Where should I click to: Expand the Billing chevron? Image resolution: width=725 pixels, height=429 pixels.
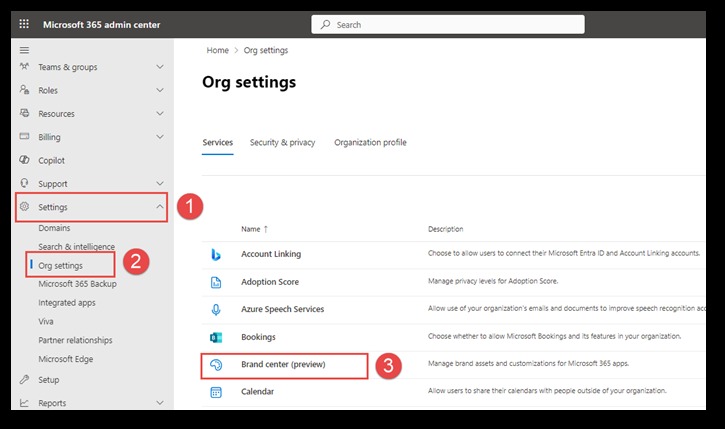[x=160, y=136]
